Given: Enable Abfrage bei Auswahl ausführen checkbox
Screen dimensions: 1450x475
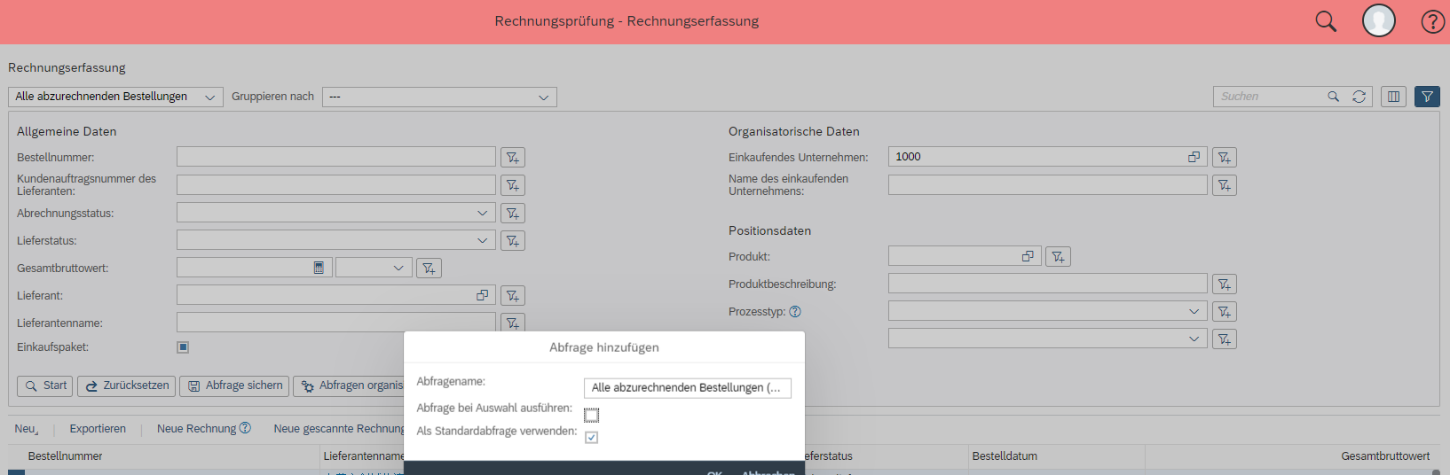Looking at the screenshot, I should click(x=592, y=415).
